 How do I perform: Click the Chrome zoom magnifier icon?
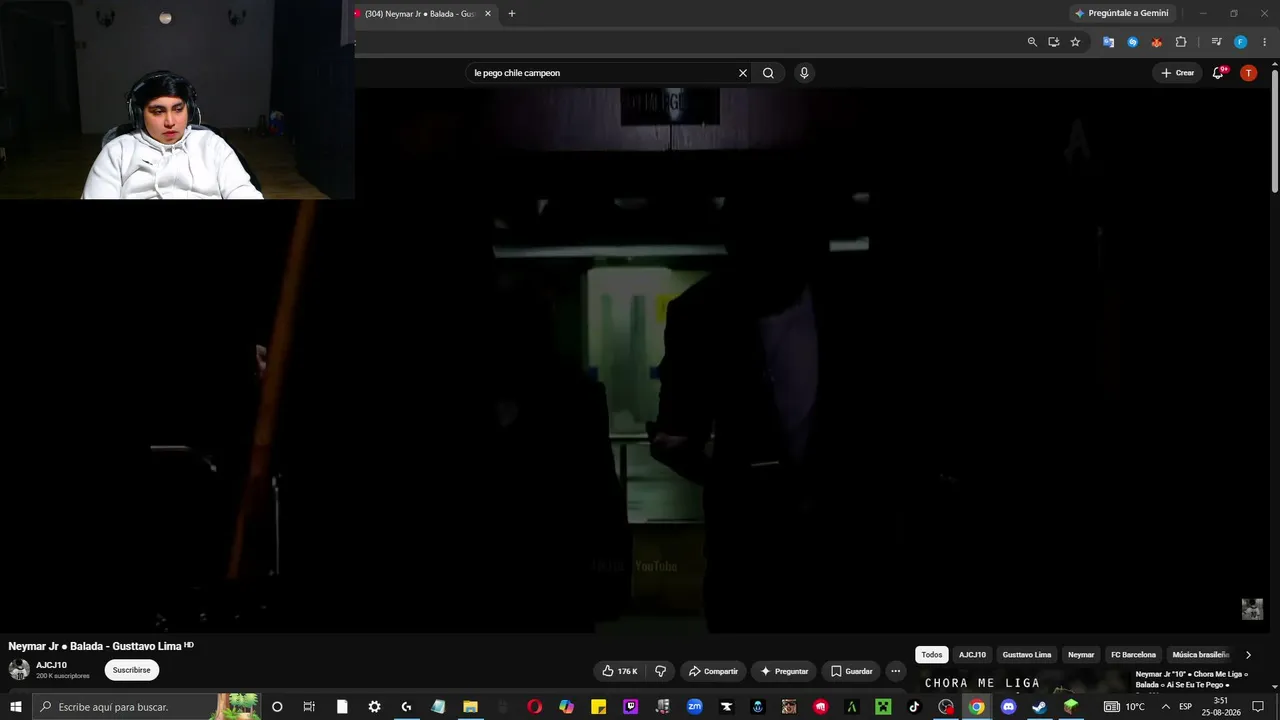1032,42
